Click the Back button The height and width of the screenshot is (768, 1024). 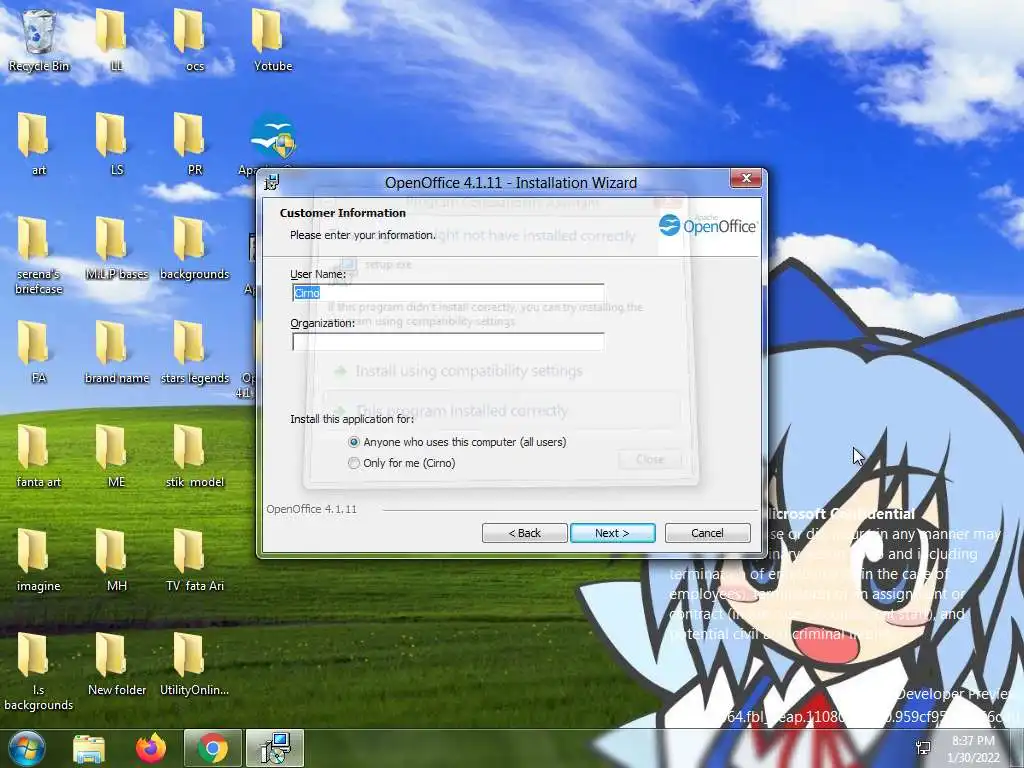point(524,533)
